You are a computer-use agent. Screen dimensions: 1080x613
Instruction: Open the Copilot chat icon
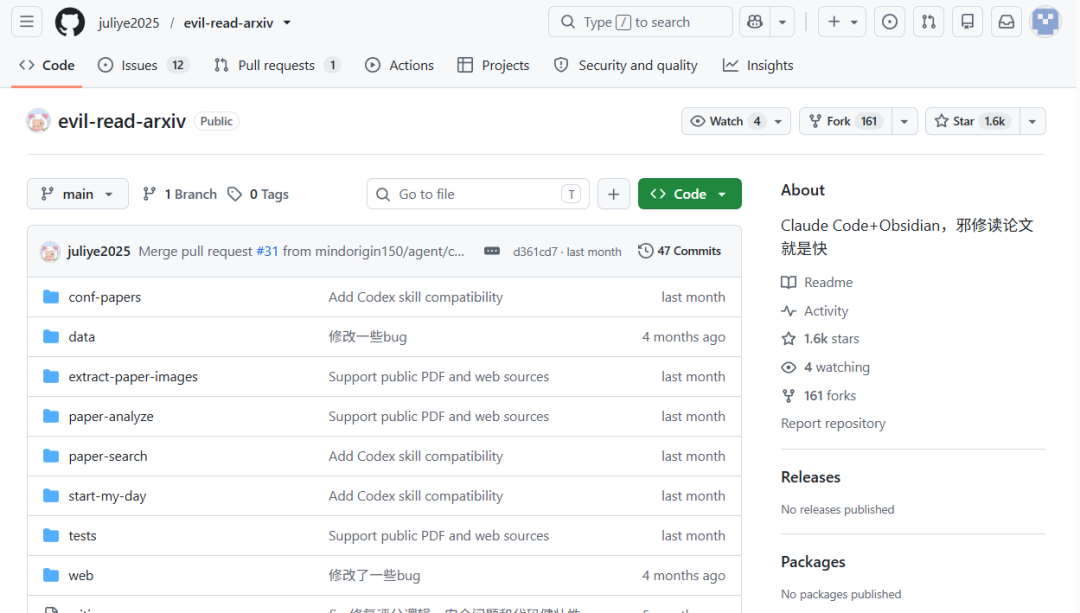point(755,22)
